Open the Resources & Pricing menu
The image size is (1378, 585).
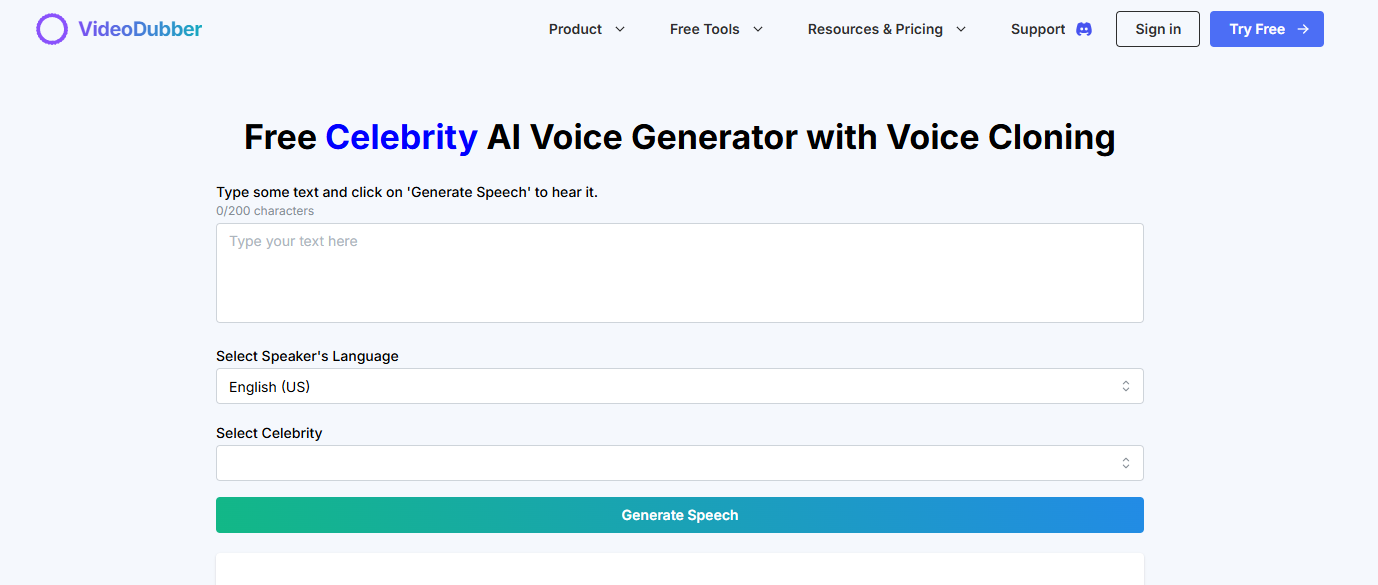(875, 29)
